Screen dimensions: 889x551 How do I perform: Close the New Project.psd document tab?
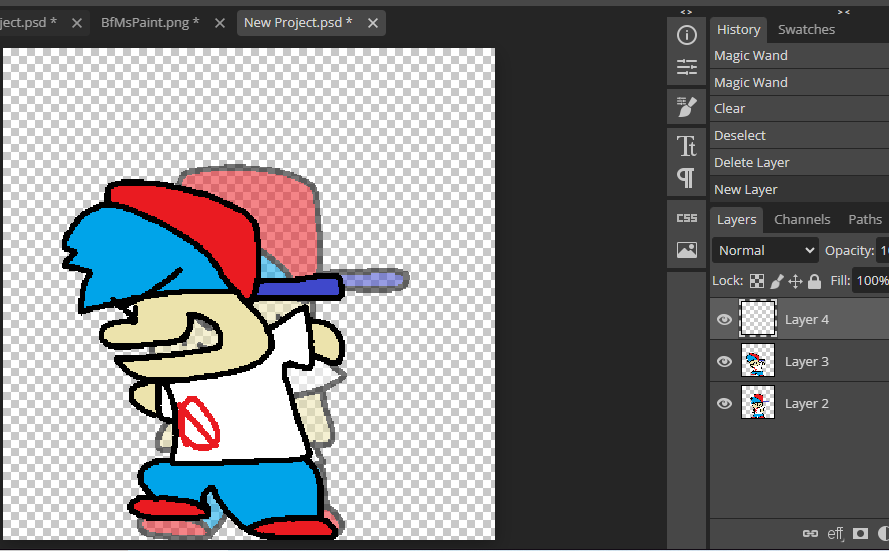tap(372, 23)
